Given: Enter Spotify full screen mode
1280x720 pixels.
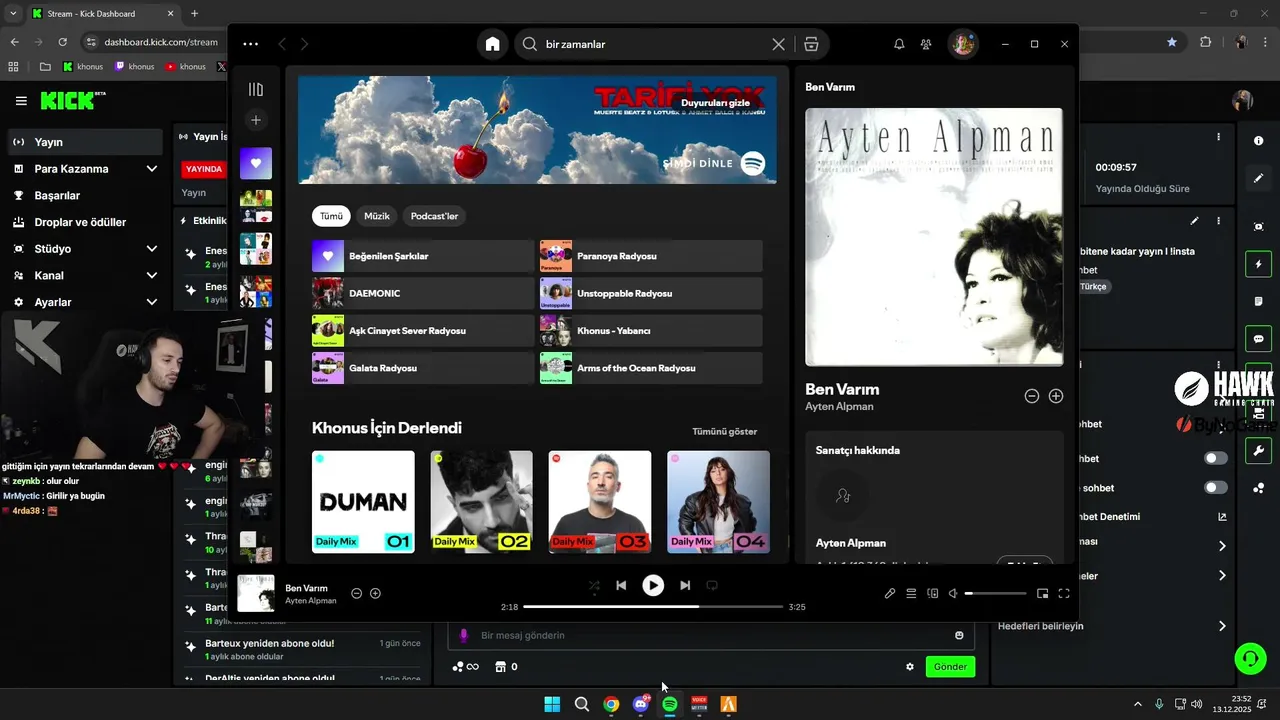Looking at the screenshot, I should (1064, 594).
